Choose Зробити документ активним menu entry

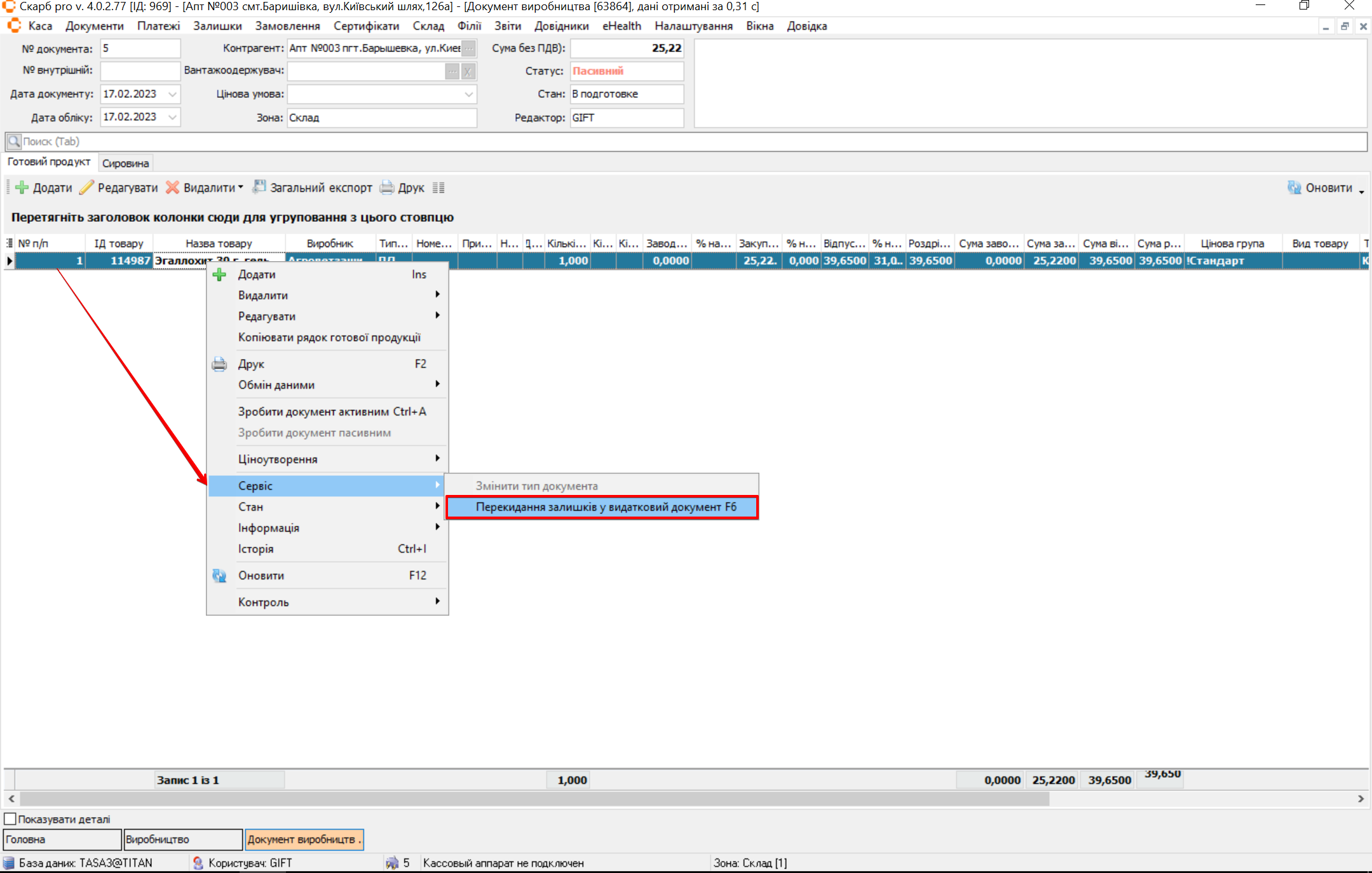point(331,412)
